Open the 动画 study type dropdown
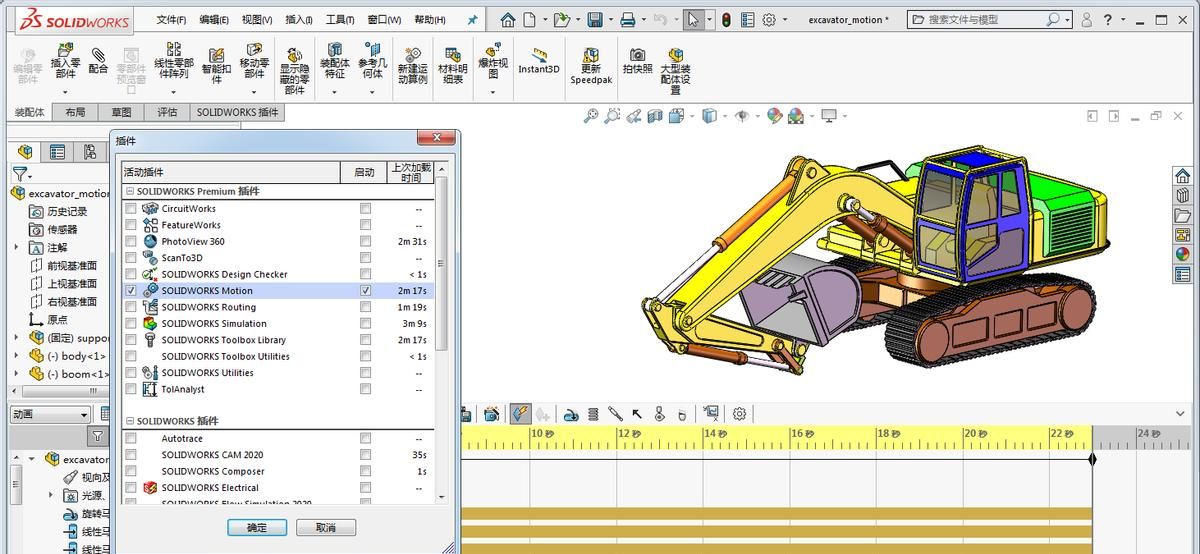This screenshot has width=1200, height=554. coord(83,414)
